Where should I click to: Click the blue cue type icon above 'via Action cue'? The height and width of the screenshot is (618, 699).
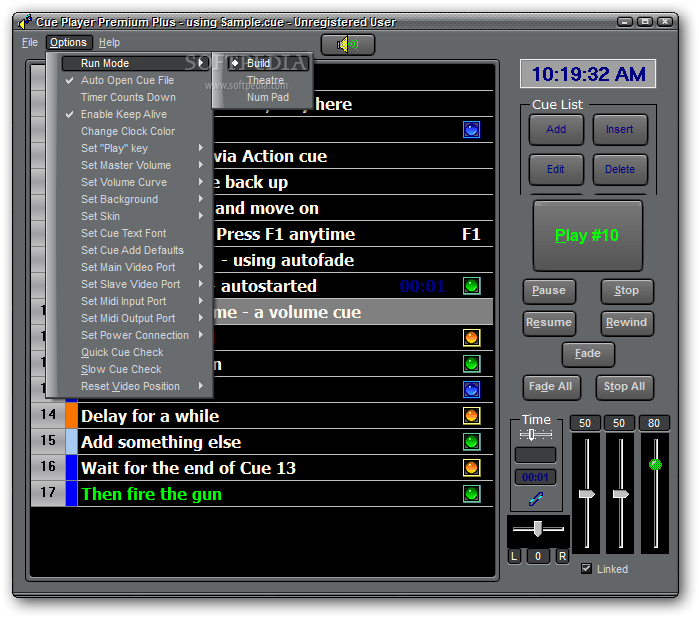471,130
